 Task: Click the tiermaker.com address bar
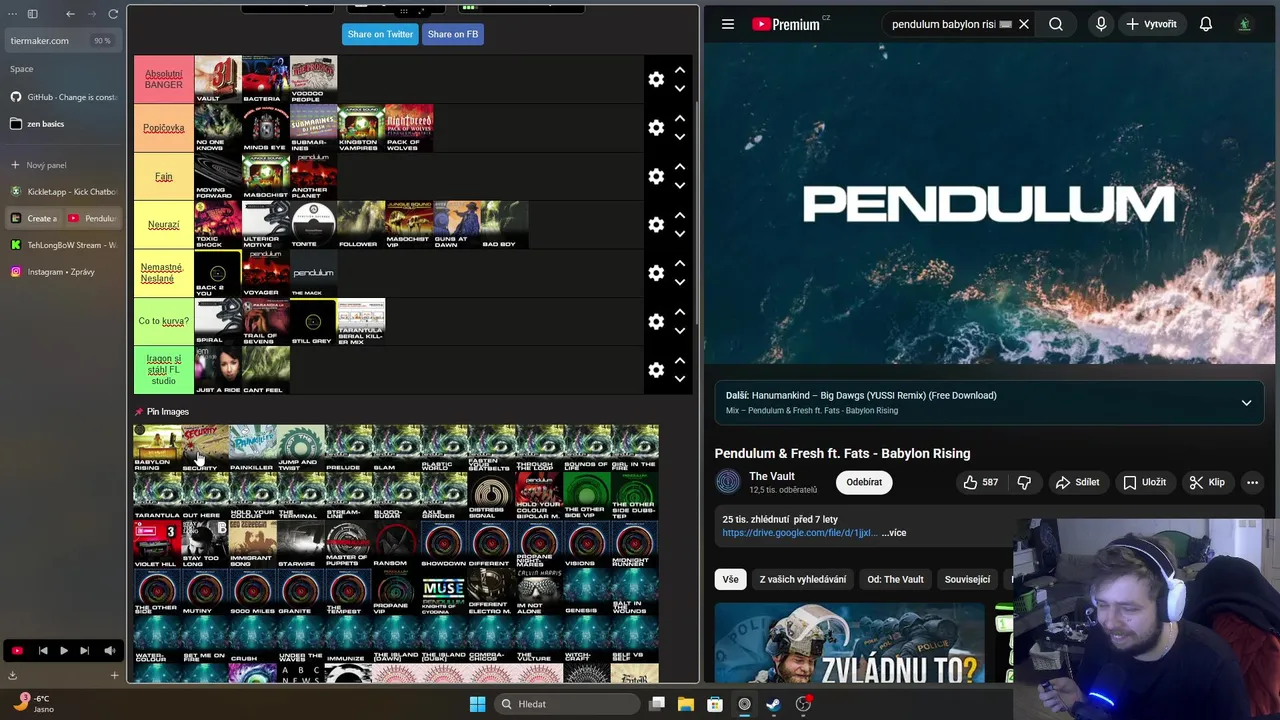pos(62,41)
